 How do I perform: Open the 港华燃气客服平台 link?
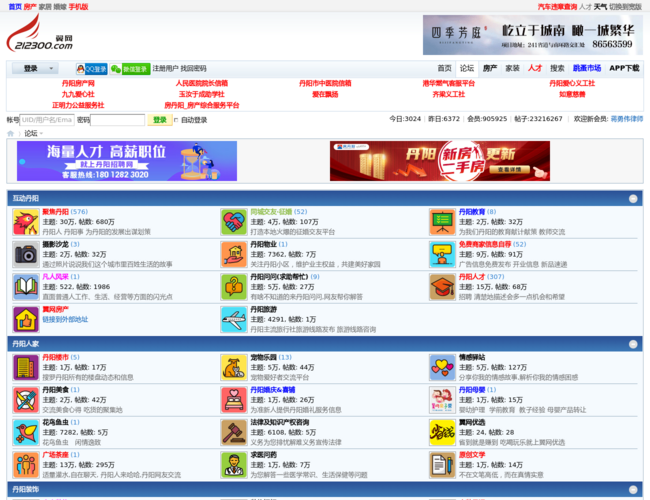pos(449,83)
